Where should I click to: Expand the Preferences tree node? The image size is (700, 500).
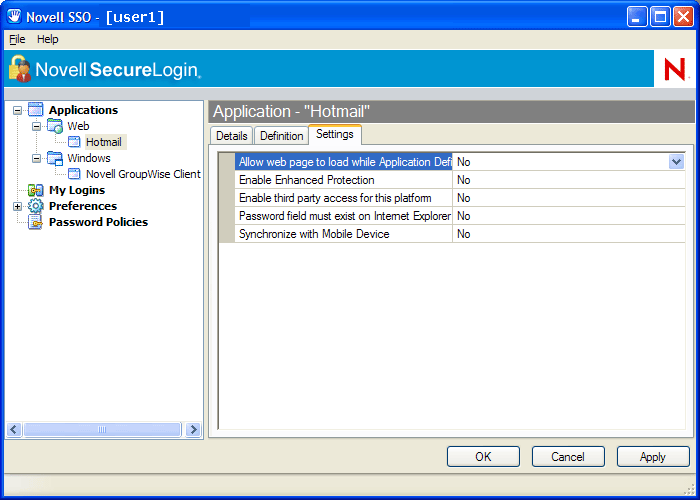(17, 206)
